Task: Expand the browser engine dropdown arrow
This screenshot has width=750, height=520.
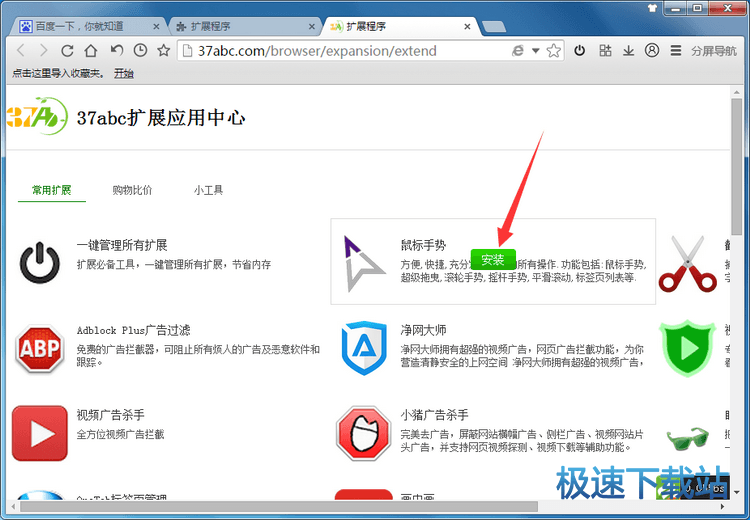Action: coord(536,50)
